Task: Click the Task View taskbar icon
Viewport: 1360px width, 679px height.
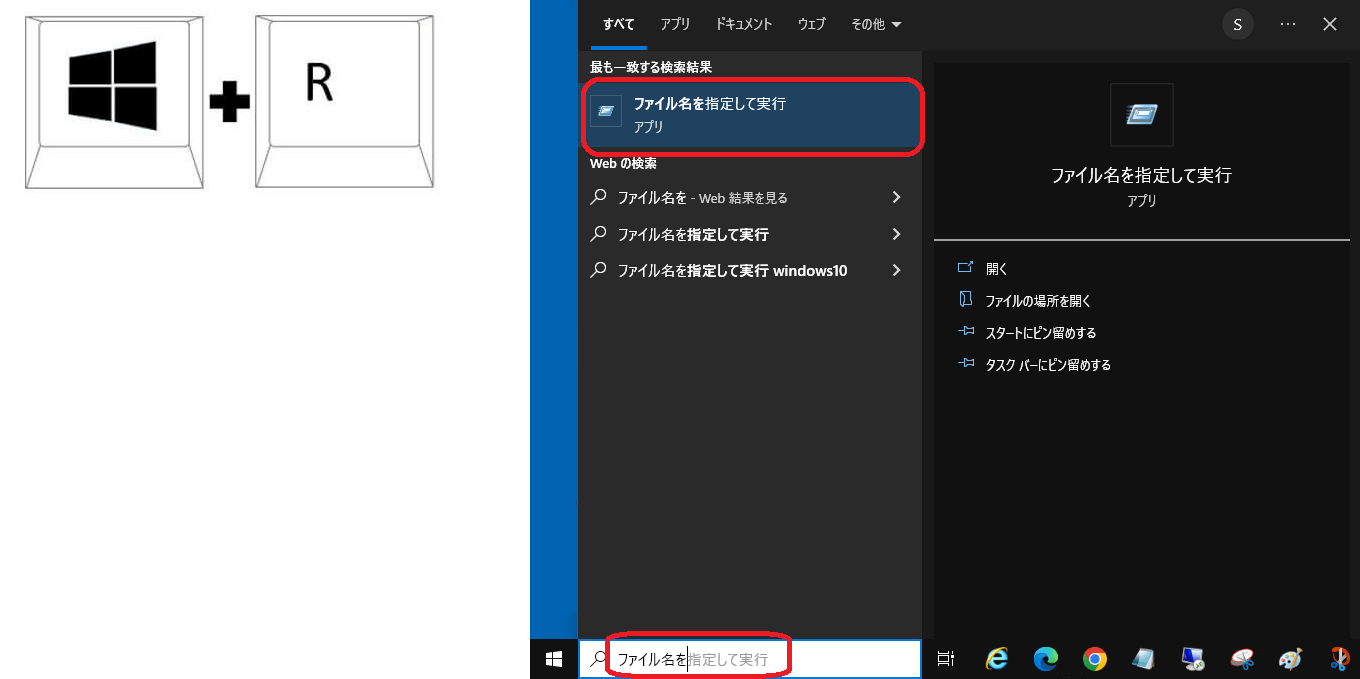Action: click(x=945, y=659)
